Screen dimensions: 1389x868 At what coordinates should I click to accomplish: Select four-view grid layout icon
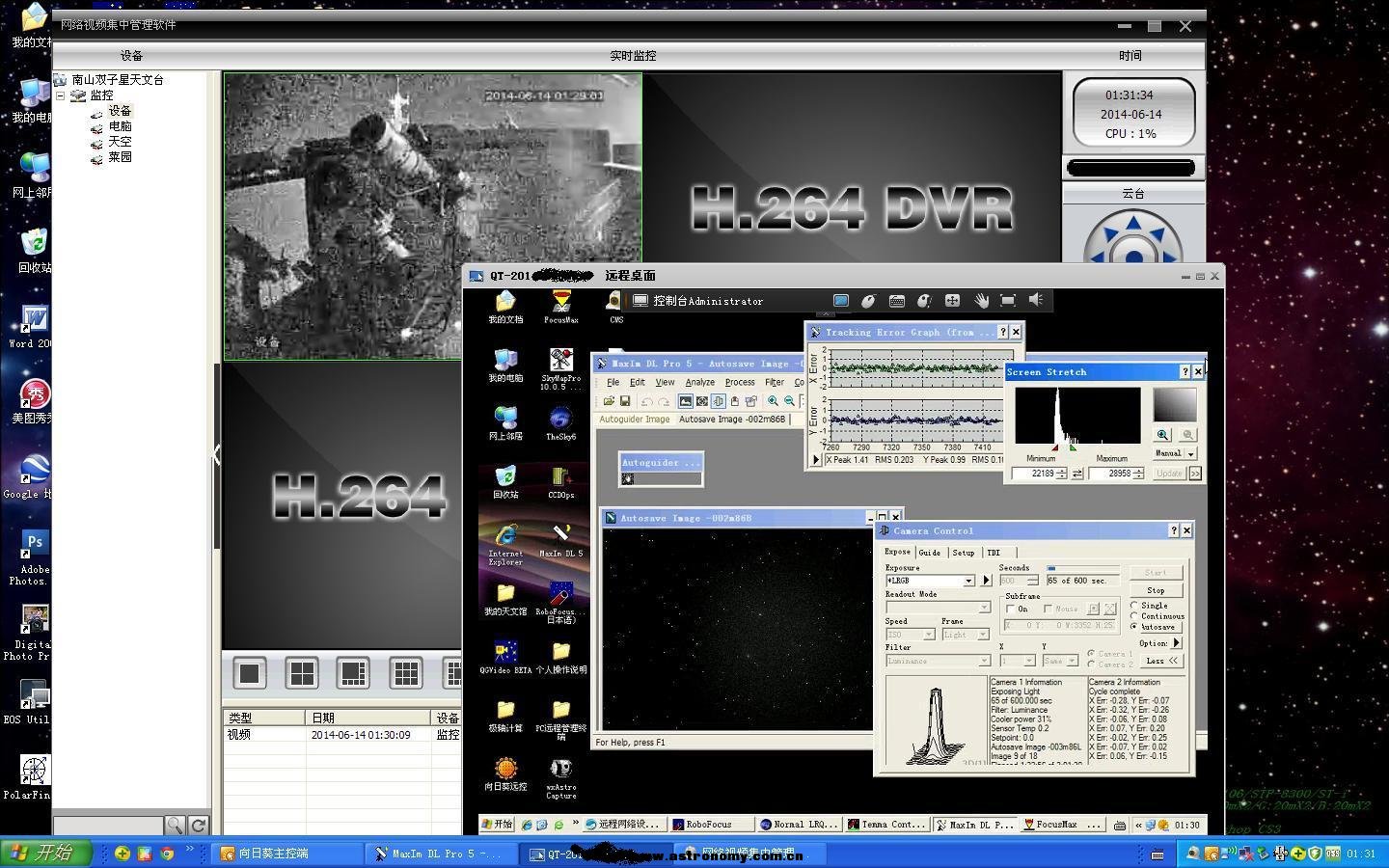pyautogui.click(x=302, y=673)
